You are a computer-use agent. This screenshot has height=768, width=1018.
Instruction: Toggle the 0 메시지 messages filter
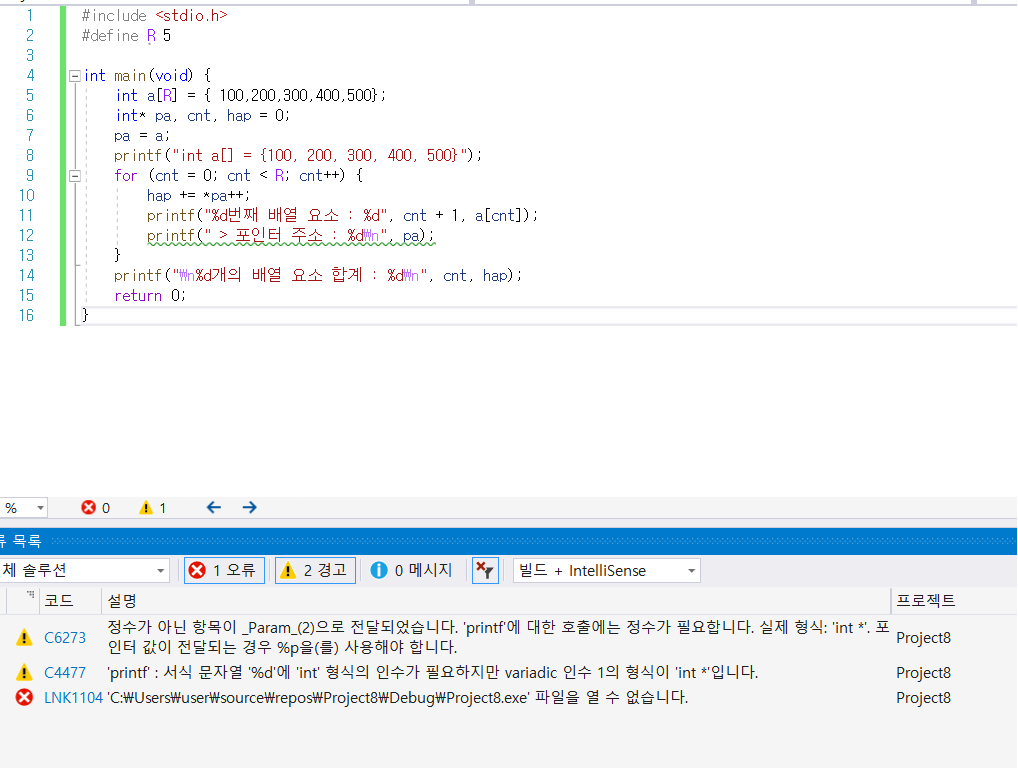tap(411, 570)
